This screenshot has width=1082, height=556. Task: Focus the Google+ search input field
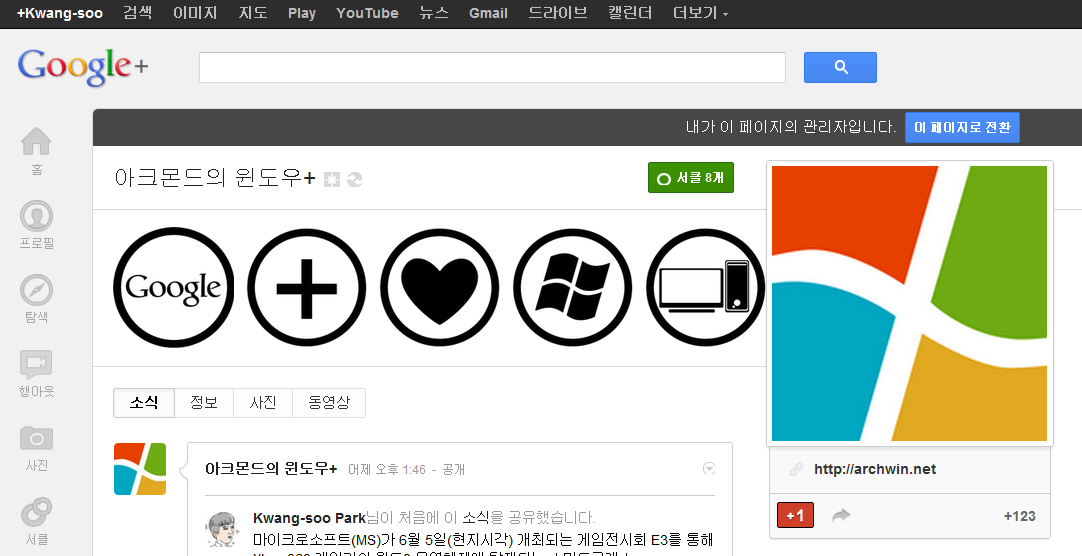click(492, 68)
